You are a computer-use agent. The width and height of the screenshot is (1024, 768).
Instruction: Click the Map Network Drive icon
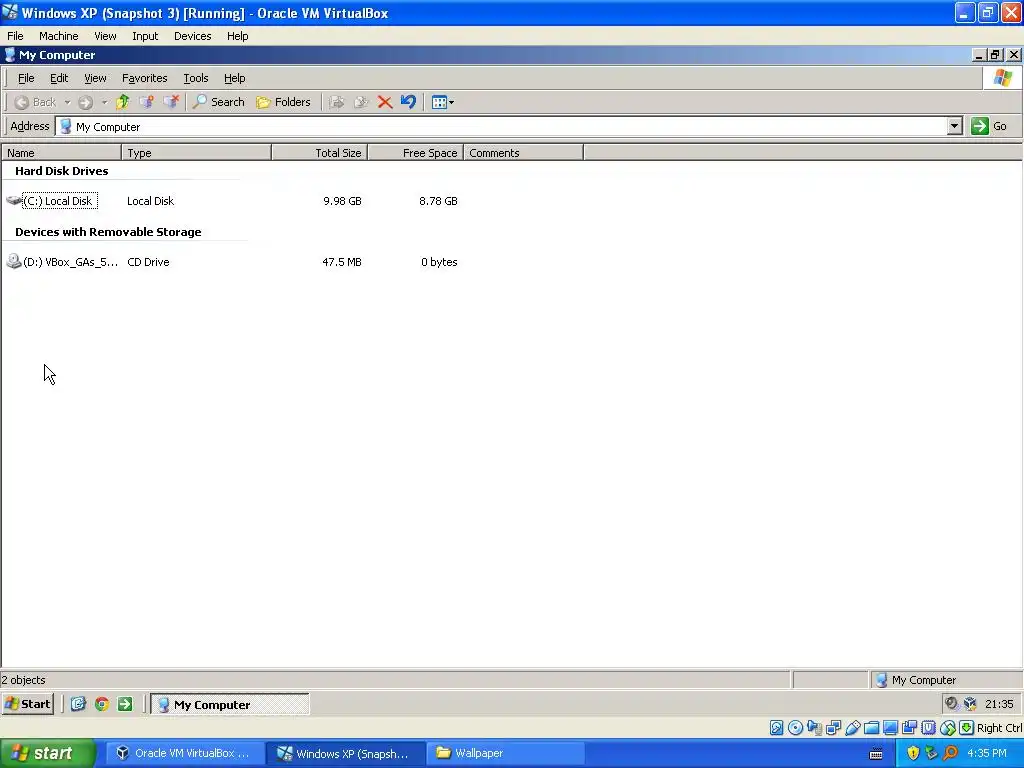(146, 102)
